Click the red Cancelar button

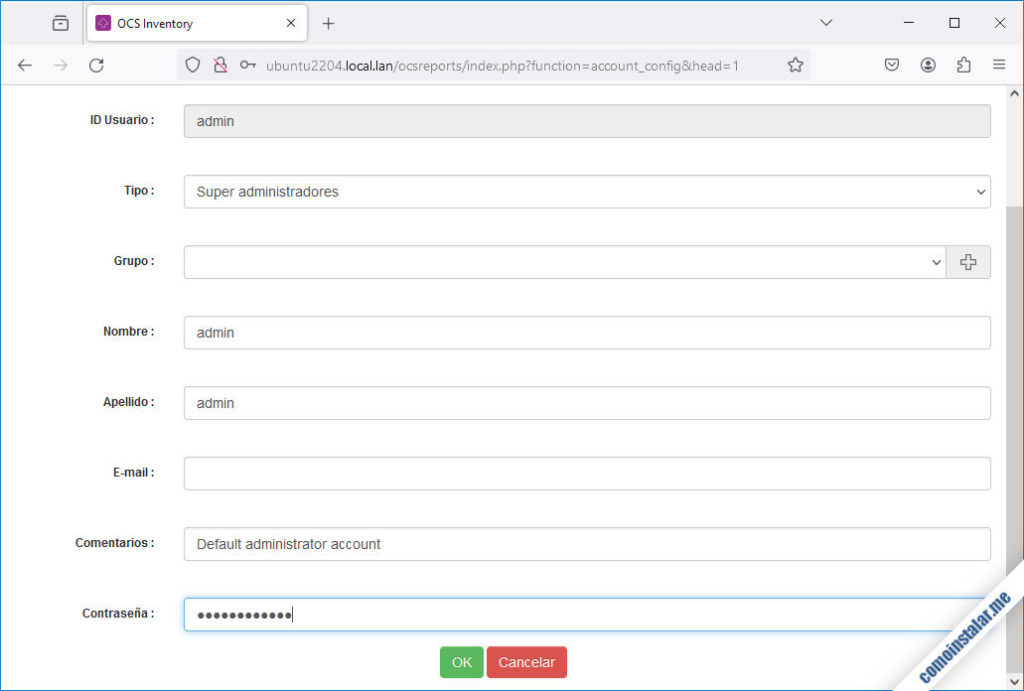coord(526,662)
